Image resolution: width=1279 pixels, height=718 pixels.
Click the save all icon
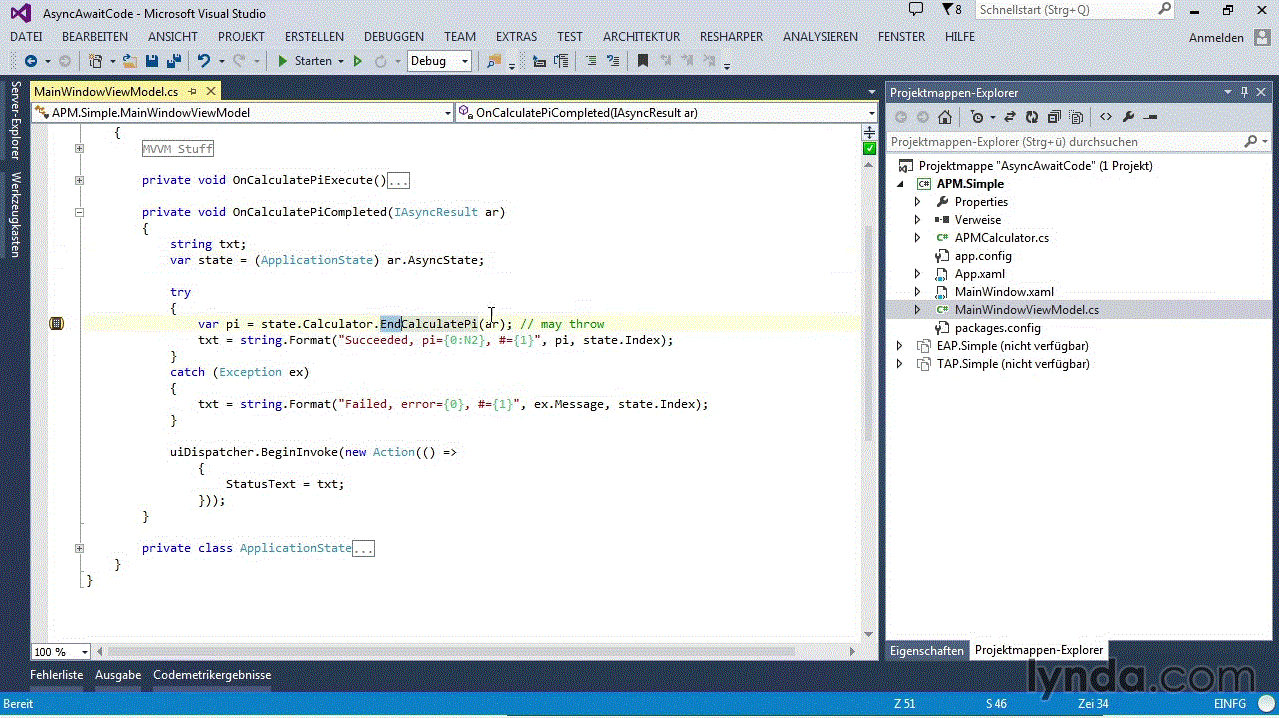(173, 61)
